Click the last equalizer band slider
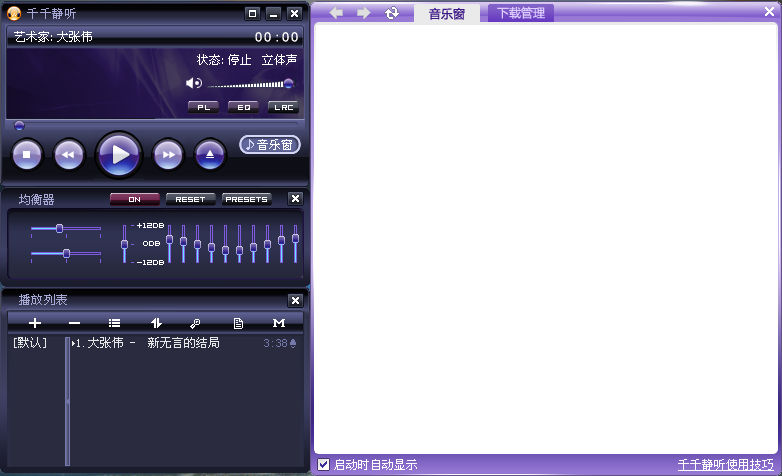 295,239
